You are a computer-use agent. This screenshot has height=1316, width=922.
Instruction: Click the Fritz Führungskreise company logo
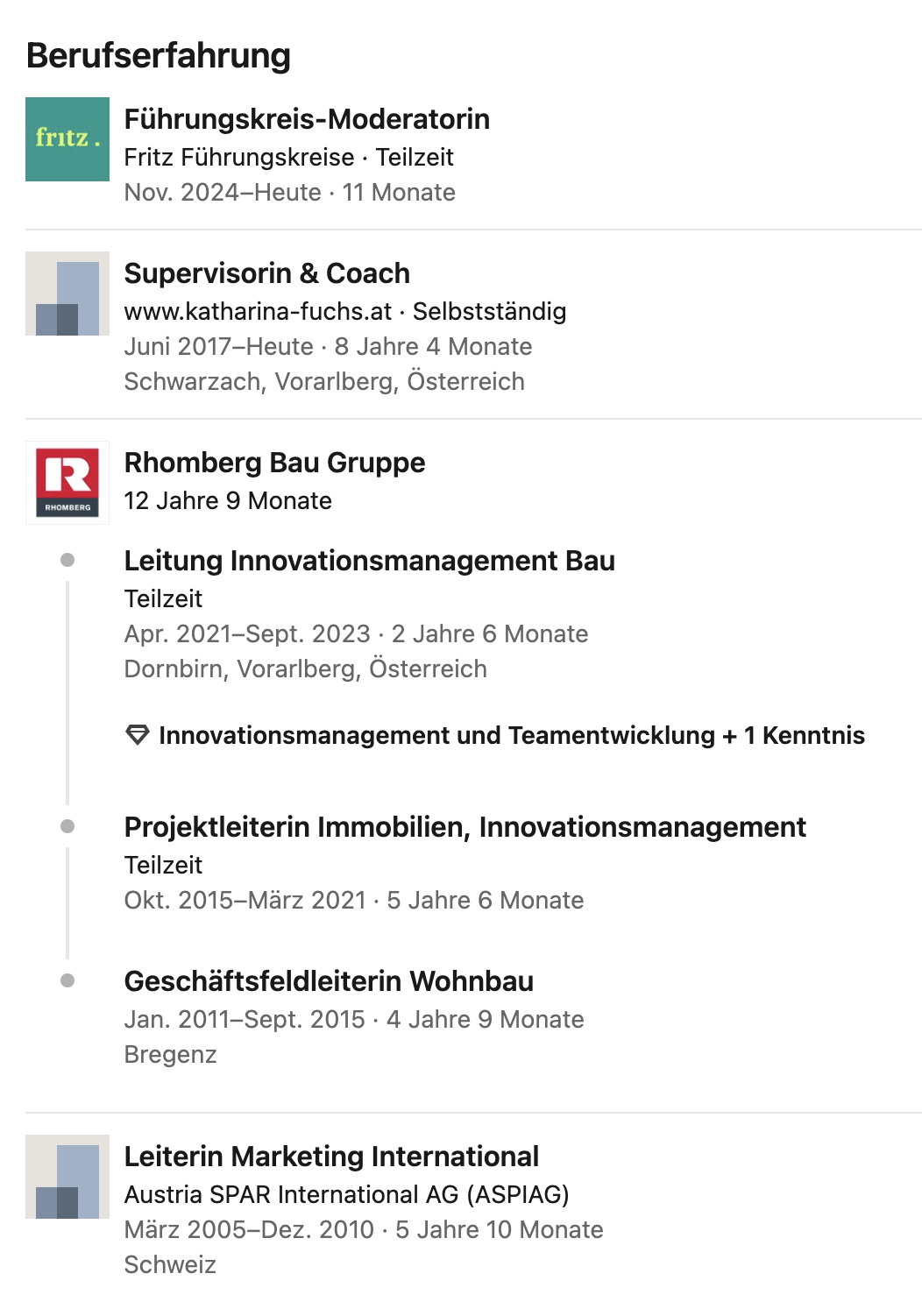coord(67,139)
